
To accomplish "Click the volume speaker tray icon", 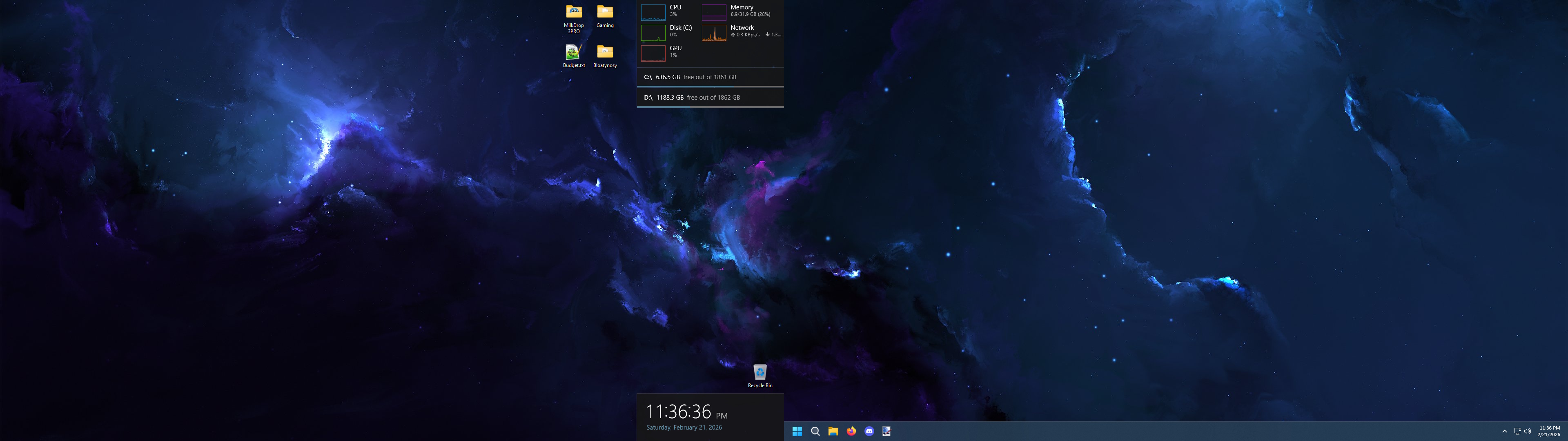I will 1527,431.
